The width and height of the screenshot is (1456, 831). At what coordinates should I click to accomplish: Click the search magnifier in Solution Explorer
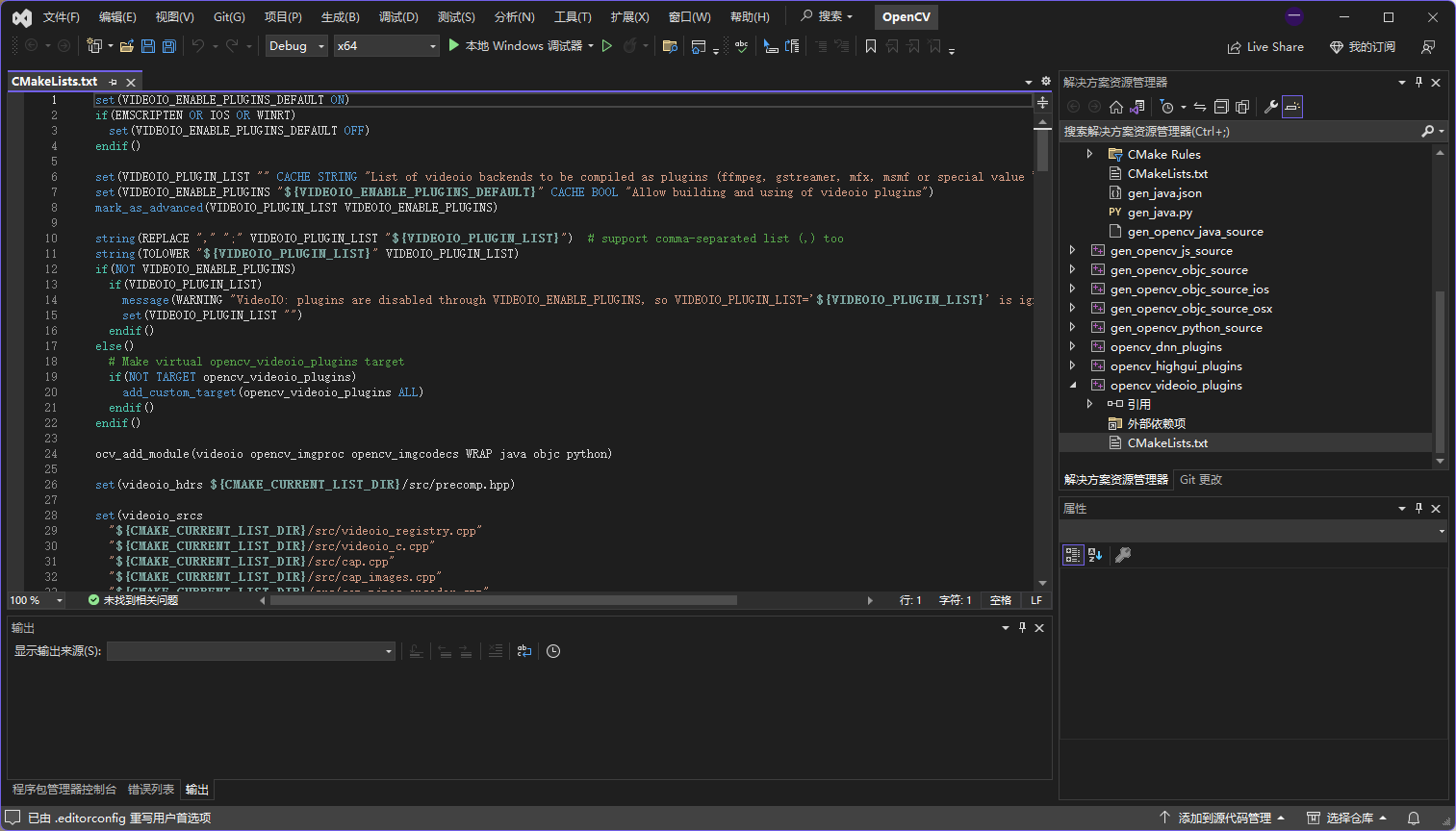click(x=1427, y=131)
